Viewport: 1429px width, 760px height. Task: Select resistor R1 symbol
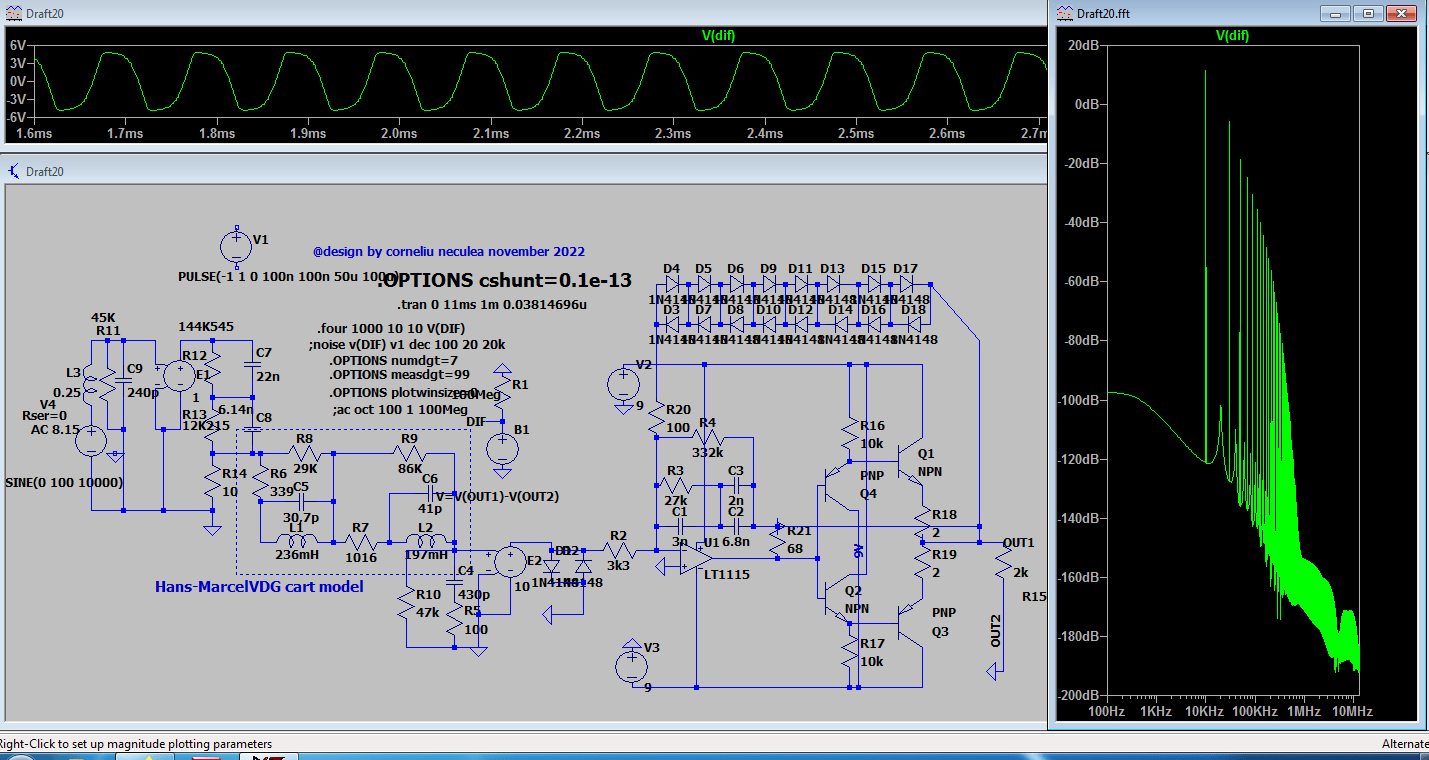click(x=502, y=390)
